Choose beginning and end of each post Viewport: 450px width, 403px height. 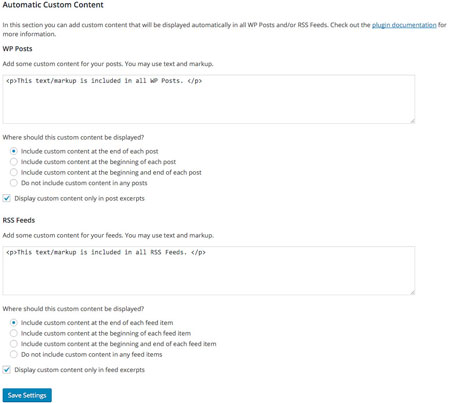pos(13,172)
